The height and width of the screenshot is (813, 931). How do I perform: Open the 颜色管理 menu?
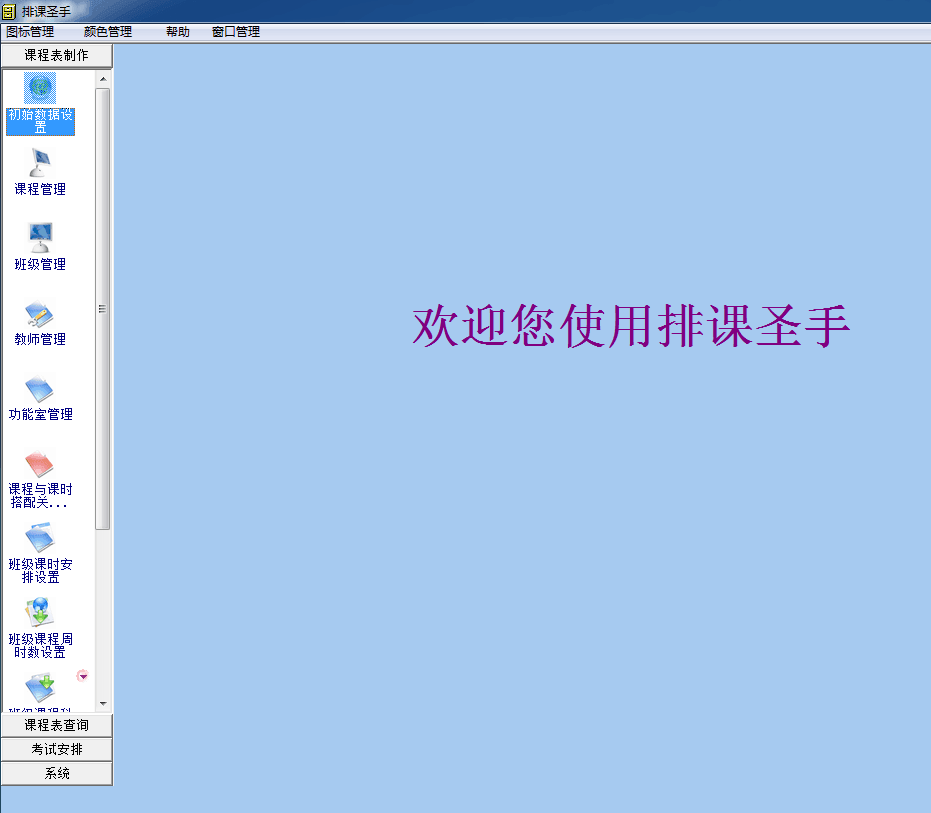[x=108, y=32]
